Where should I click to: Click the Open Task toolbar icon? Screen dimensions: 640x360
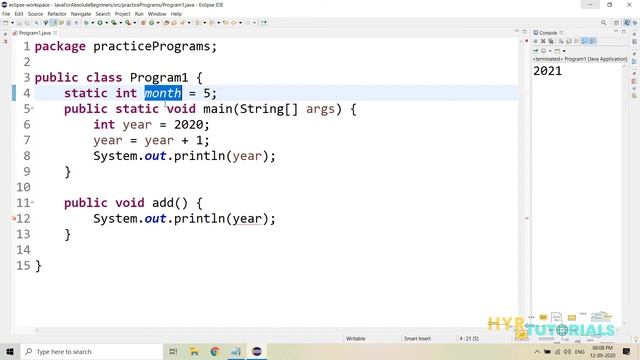[174, 23]
